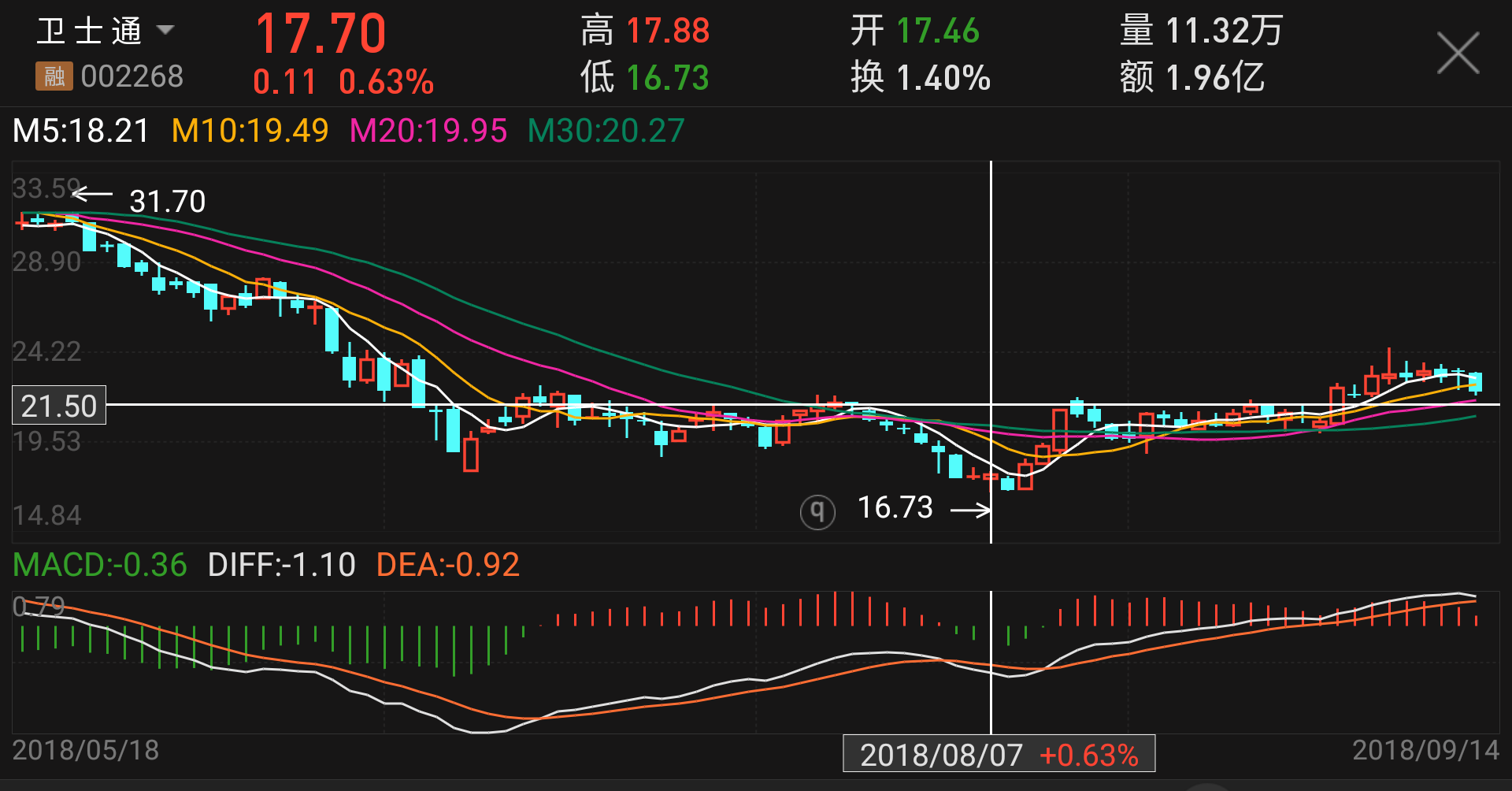Tap the DIFF:-1.10 indicator value
The height and width of the screenshot is (791, 1512).
pyautogui.click(x=282, y=565)
